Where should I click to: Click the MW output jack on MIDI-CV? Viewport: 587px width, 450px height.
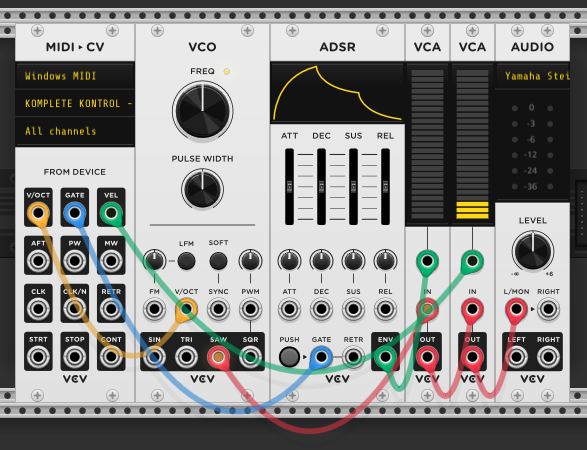click(x=111, y=261)
